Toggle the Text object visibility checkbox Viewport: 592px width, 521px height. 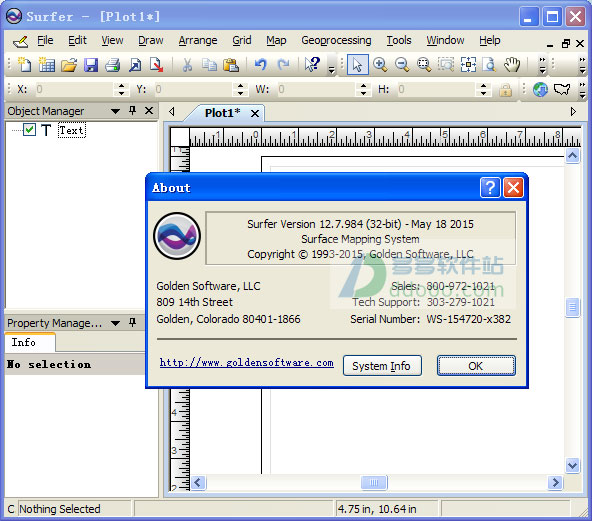tap(29, 130)
